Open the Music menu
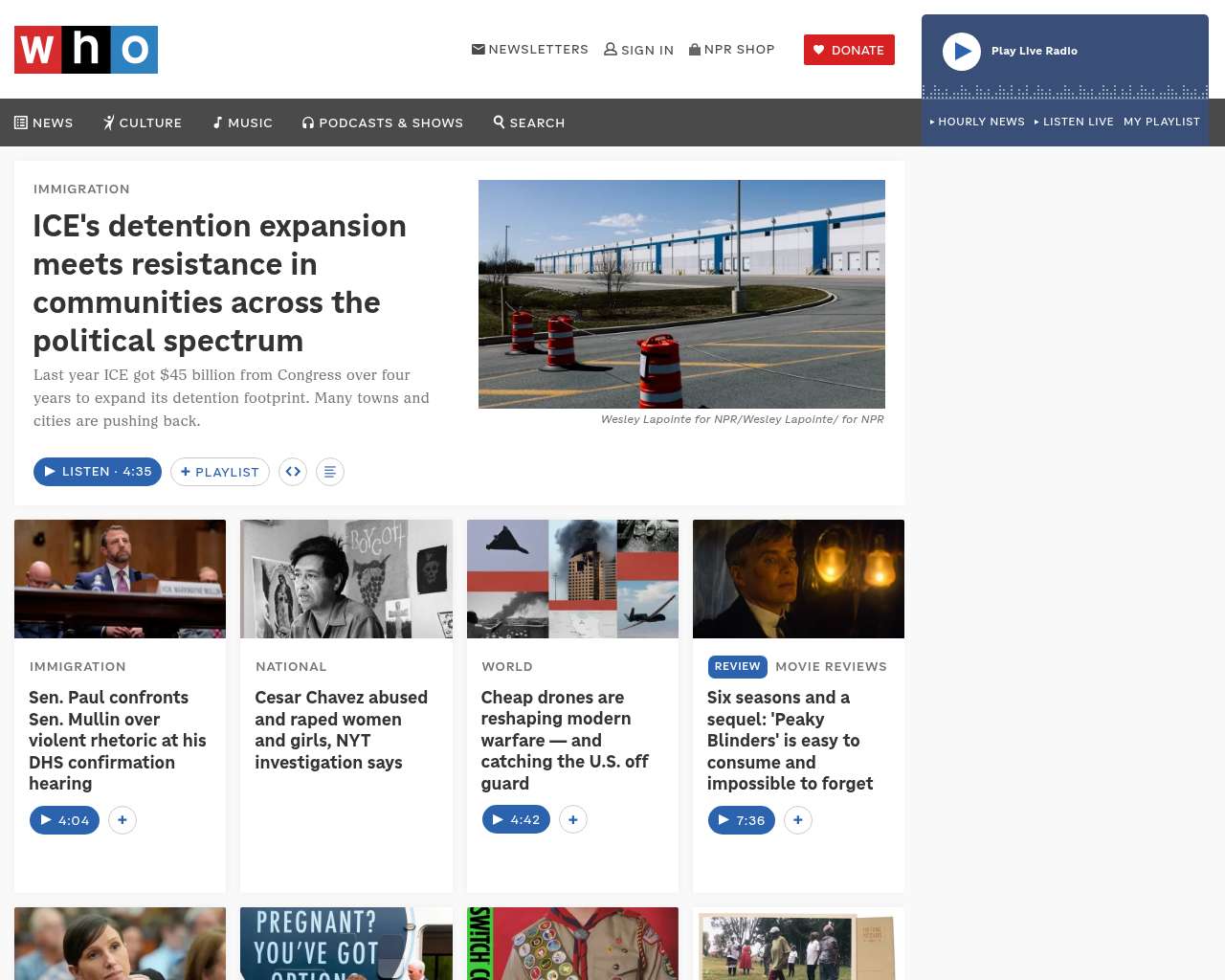The width and height of the screenshot is (1225, 980). pyautogui.click(x=243, y=122)
